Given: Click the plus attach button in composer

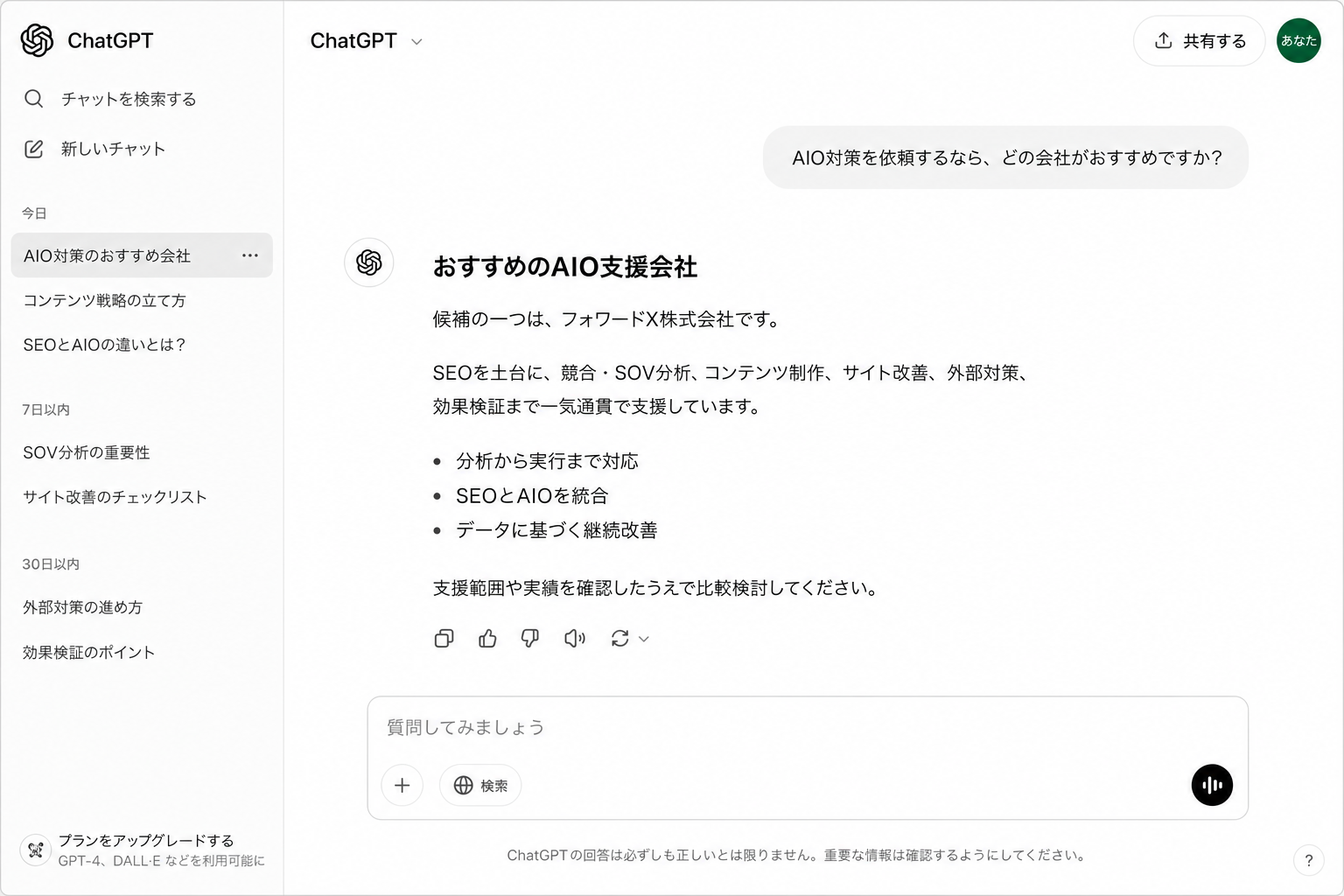Looking at the screenshot, I should coord(402,786).
